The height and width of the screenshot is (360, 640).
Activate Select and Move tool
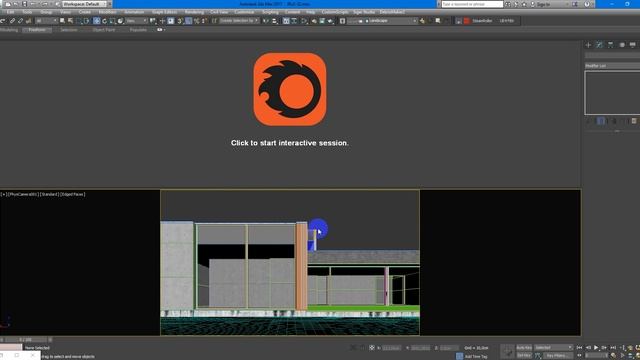[96, 20]
